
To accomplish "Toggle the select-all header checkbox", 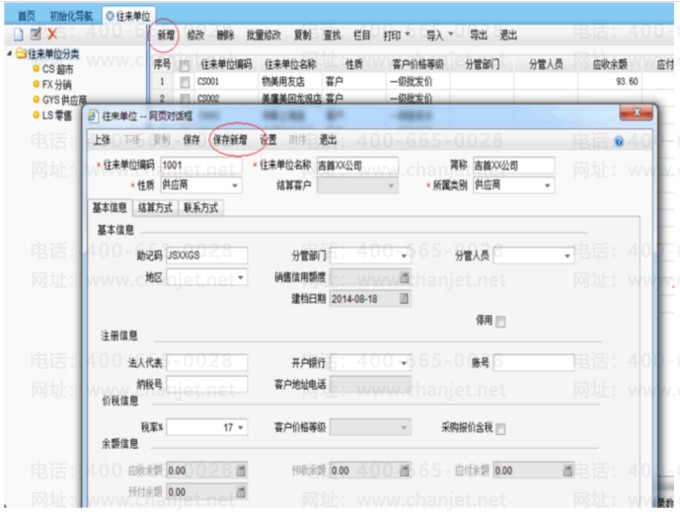I will [x=184, y=66].
